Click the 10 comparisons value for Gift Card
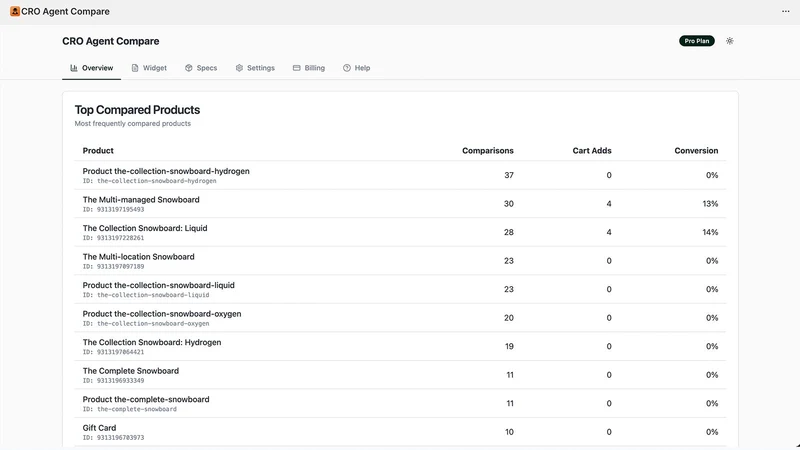 [509, 432]
